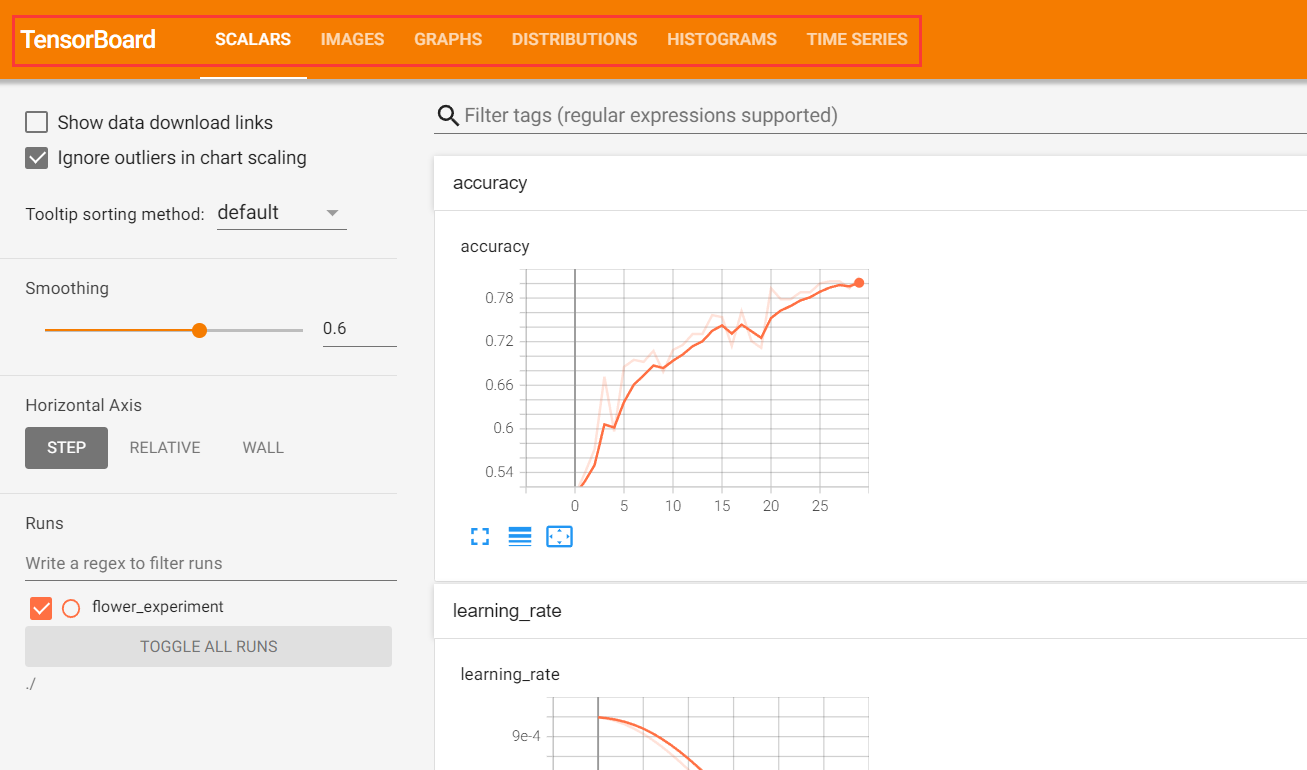This screenshot has height=770, width=1307.
Task: Uncheck Ignore outliers in chart scaling
Action: pos(36,157)
